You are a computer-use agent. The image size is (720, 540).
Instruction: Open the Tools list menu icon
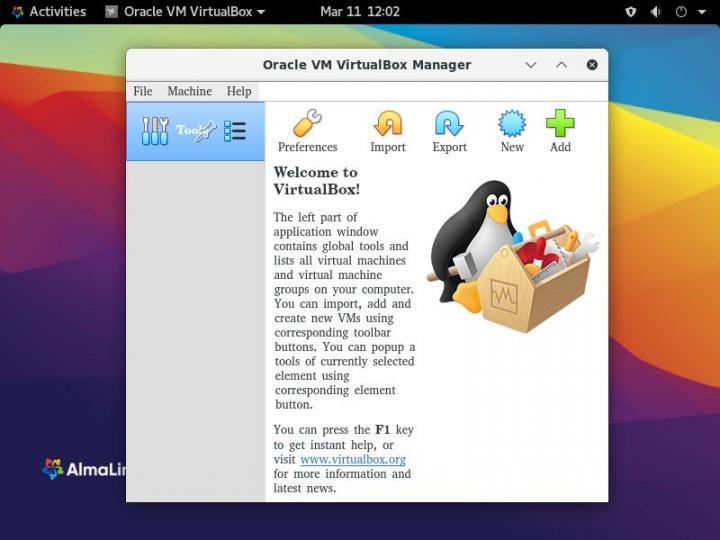(x=235, y=131)
